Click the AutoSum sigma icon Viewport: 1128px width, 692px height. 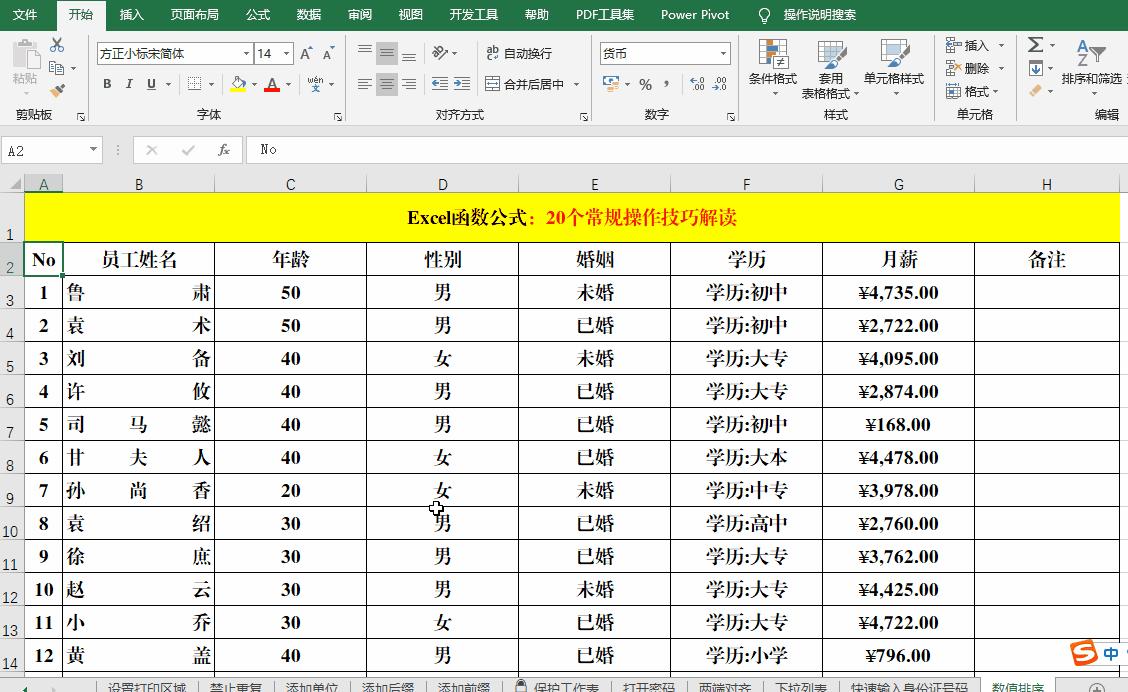[x=1034, y=45]
